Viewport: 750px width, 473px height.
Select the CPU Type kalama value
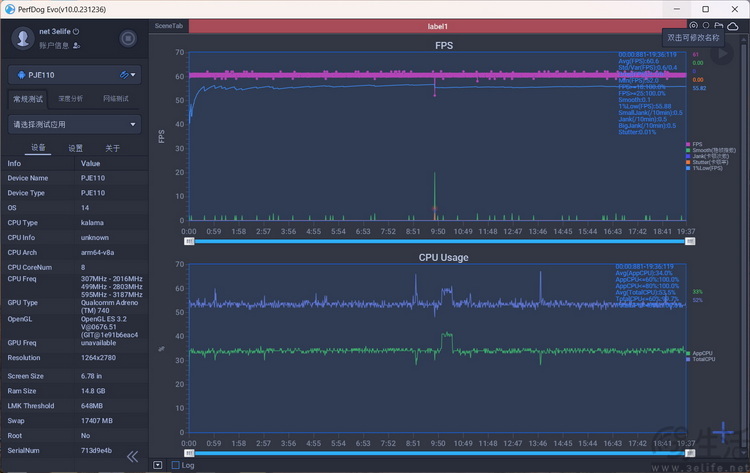(92, 223)
